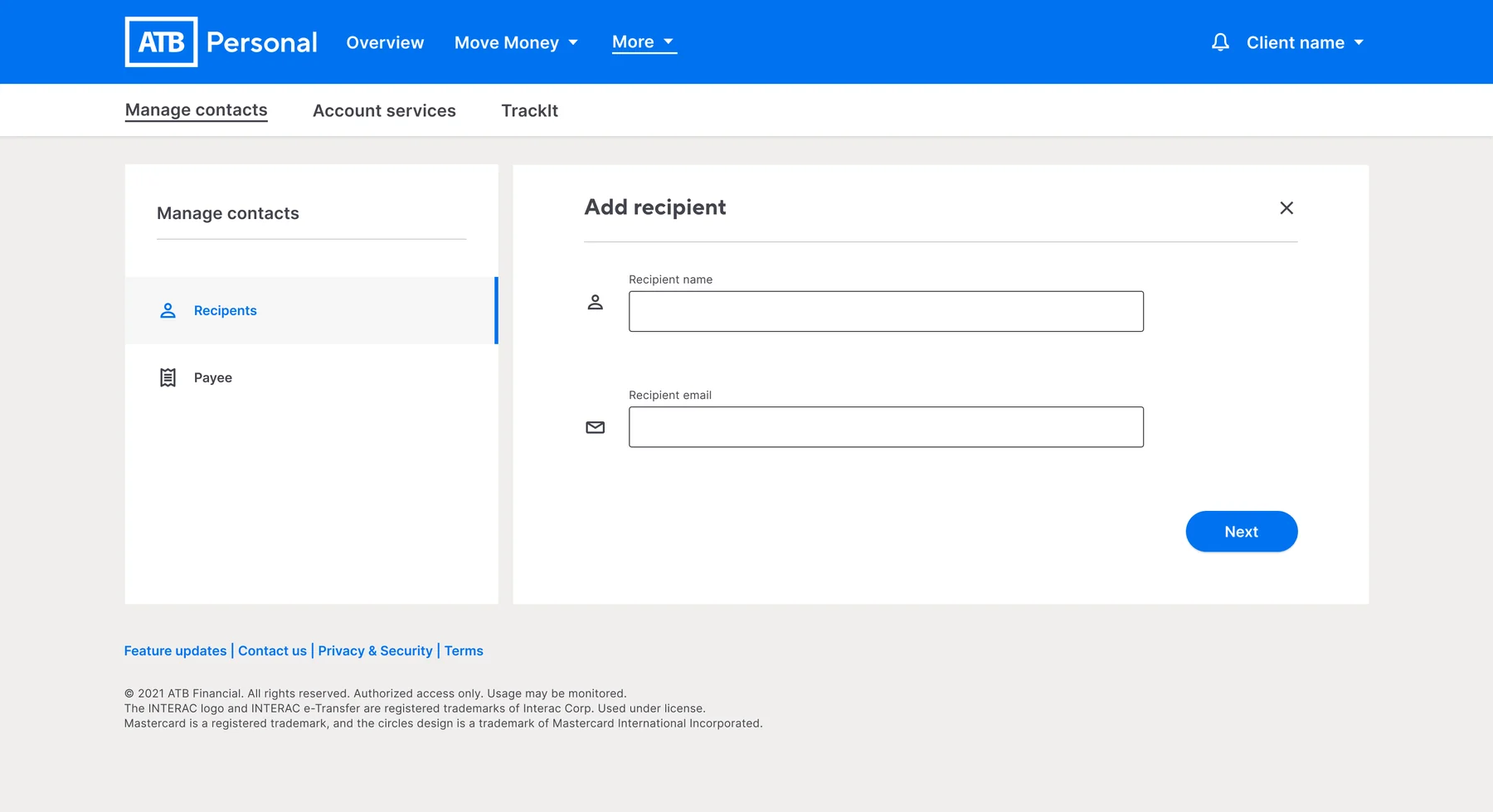Screen dimensions: 1493x812
Task: Click the Recipient email label
Action: (x=670, y=395)
